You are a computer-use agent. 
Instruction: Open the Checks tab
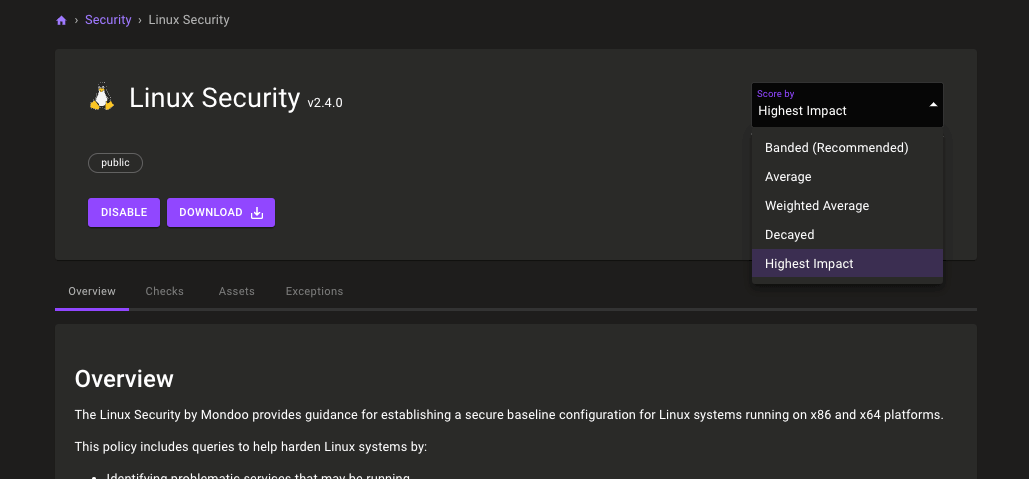coord(165,292)
